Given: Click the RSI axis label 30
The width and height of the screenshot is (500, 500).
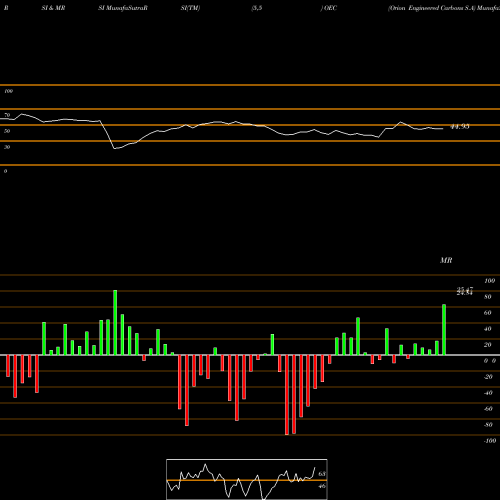Looking at the screenshot, I should click(7, 147).
